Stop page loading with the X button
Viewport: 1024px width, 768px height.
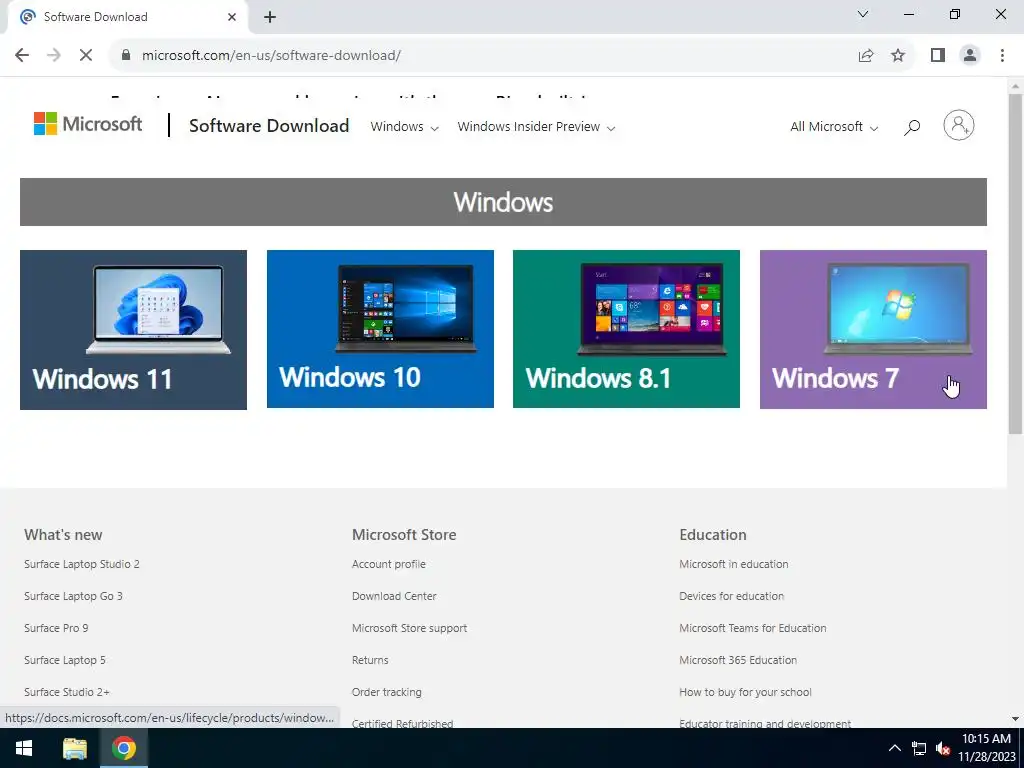pyautogui.click(x=86, y=56)
